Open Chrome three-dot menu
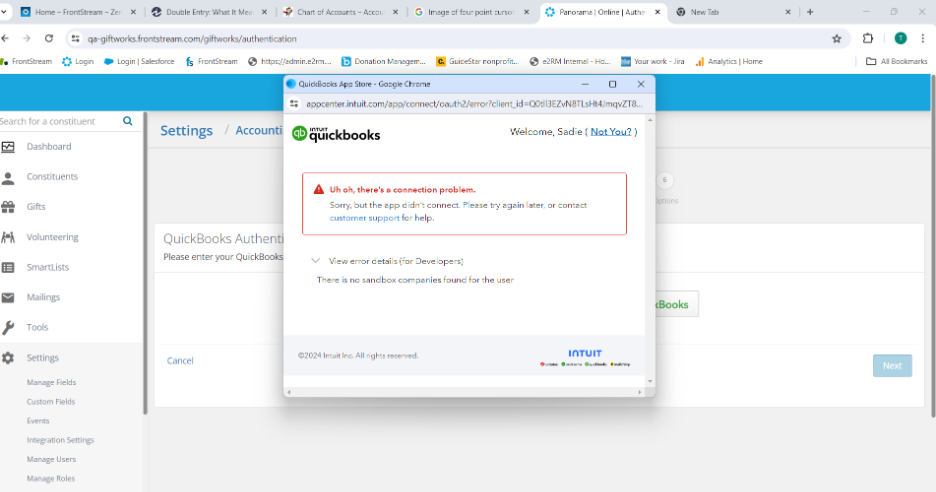The width and height of the screenshot is (936, 492). pos(923,38)
